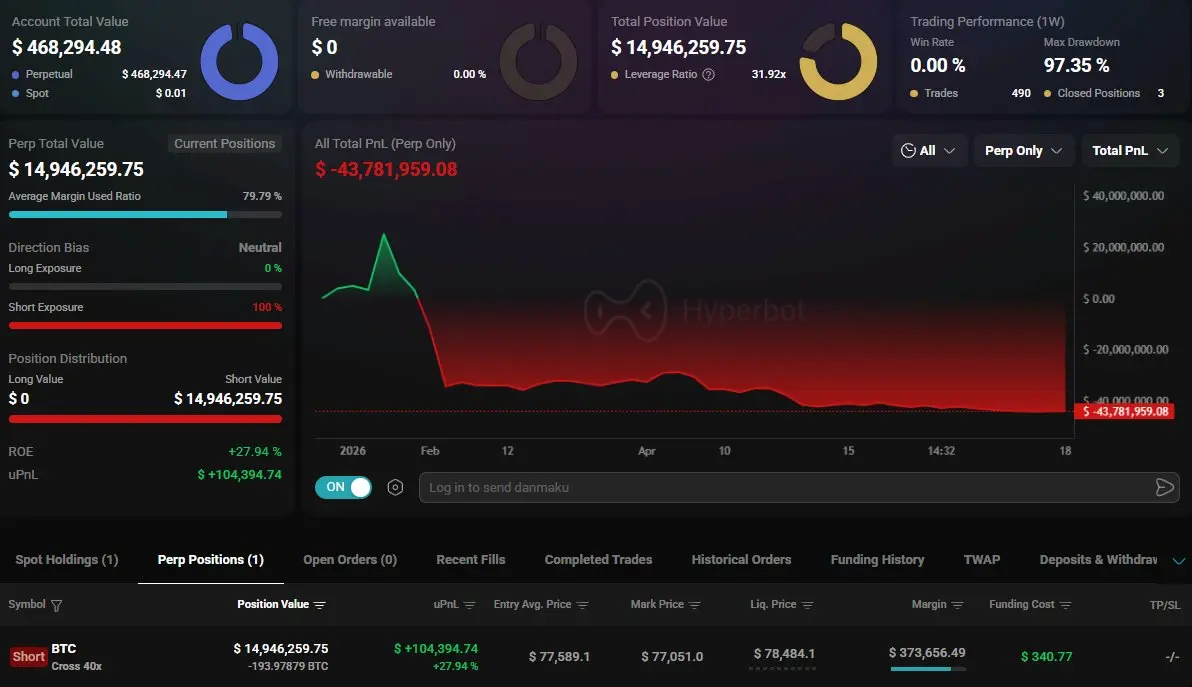Click the Short Exposure red bar
Viewport: 1192px width, 687px height.
[x=145, y=326]
